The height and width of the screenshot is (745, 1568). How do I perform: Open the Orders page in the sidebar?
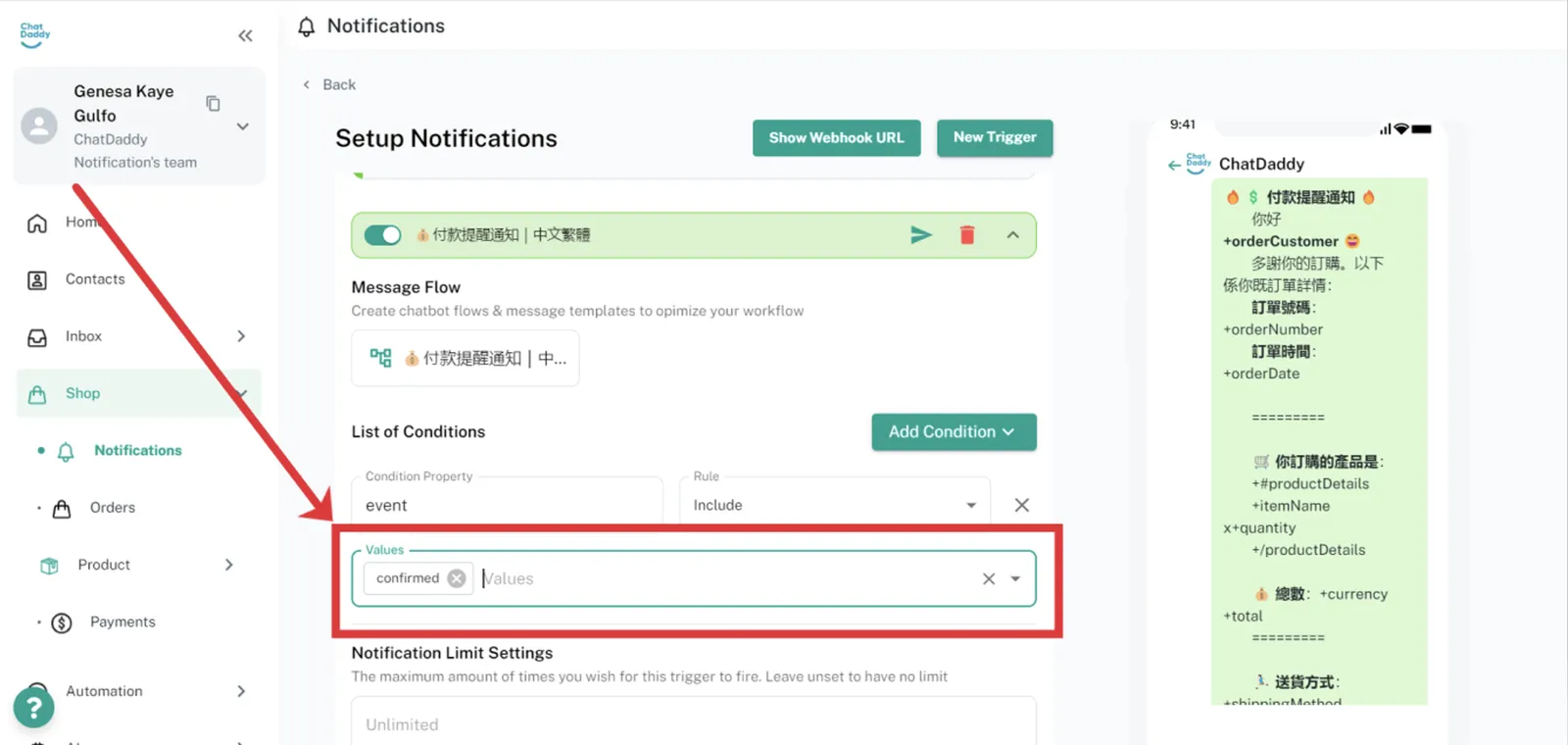coord(112,508)
